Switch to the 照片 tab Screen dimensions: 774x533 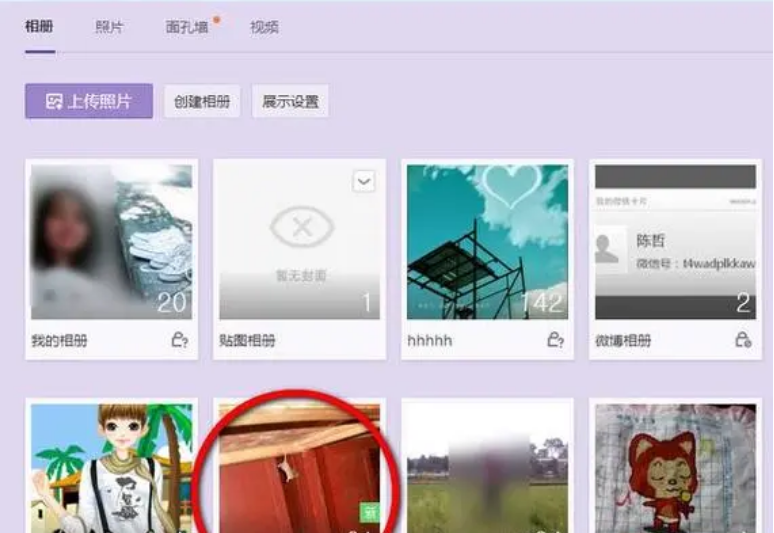coord(109,28)
